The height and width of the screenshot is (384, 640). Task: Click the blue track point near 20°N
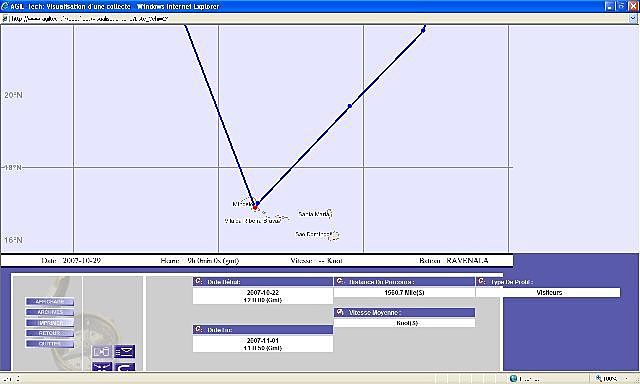(x=350, y=106)
